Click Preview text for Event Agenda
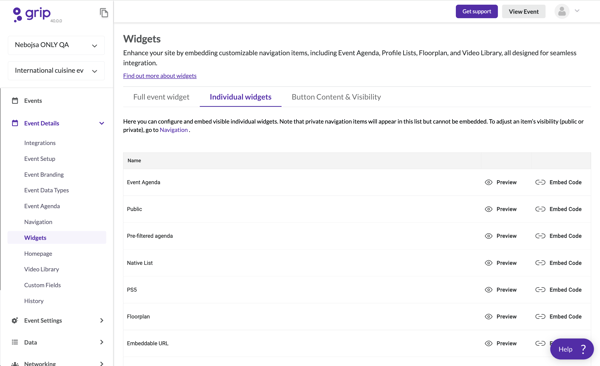This screenshot has width=600, height=366. pyautogui.click(x=506, y=182)
